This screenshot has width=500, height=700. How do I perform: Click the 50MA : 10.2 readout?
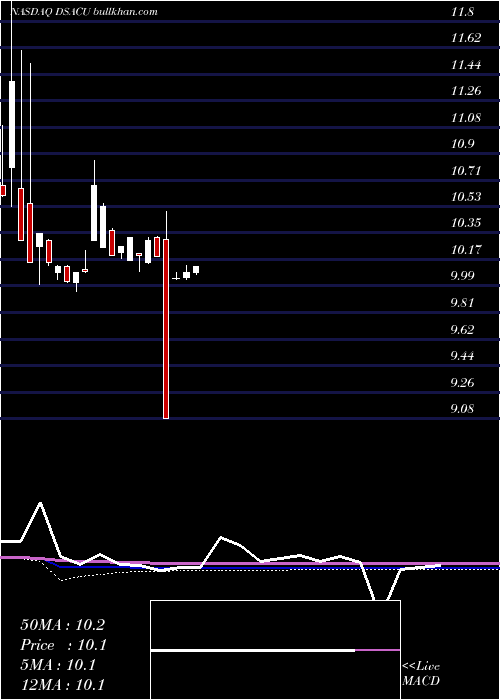62,625
